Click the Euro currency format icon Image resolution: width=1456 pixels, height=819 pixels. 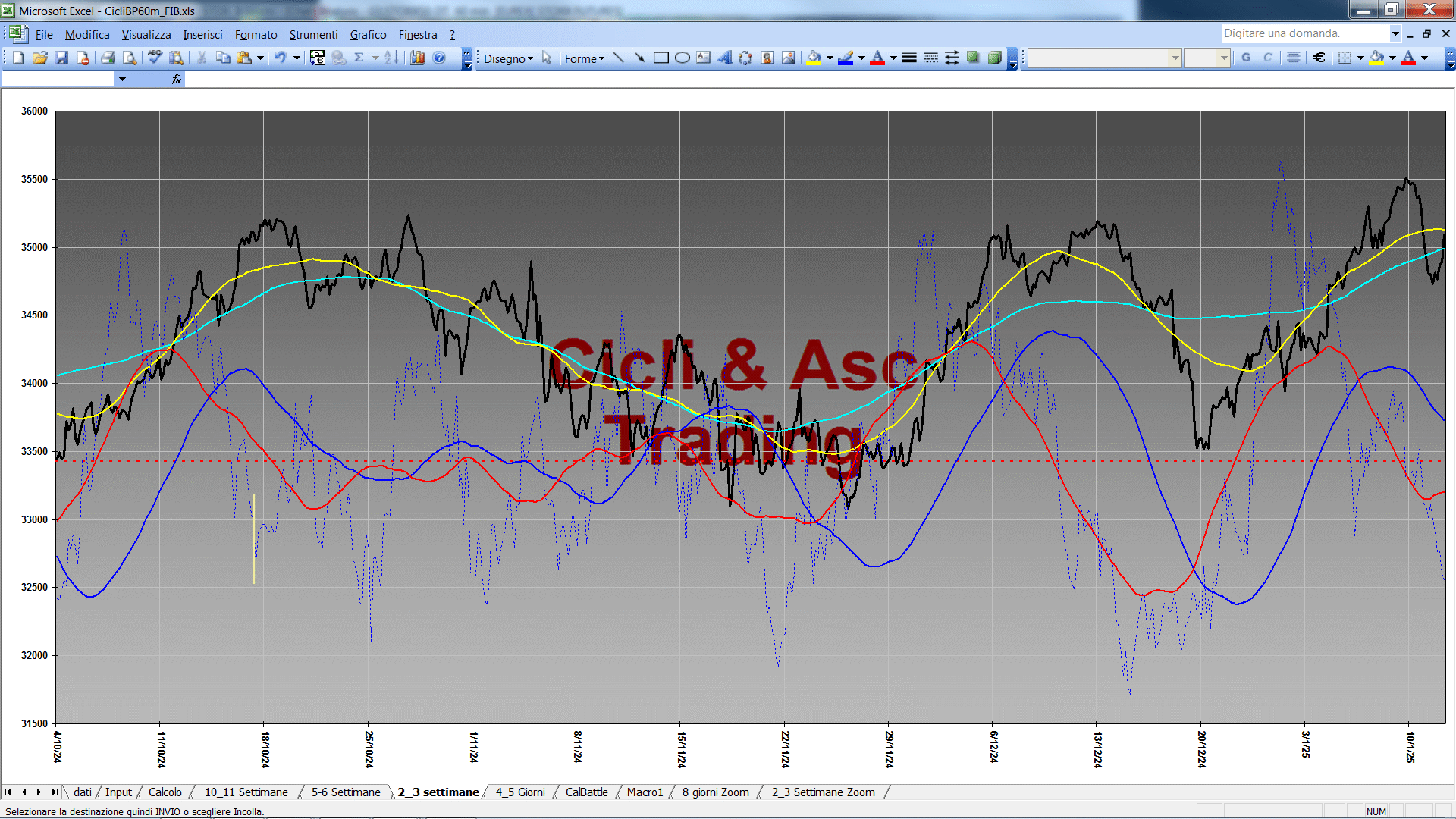tap(1319, 58)
